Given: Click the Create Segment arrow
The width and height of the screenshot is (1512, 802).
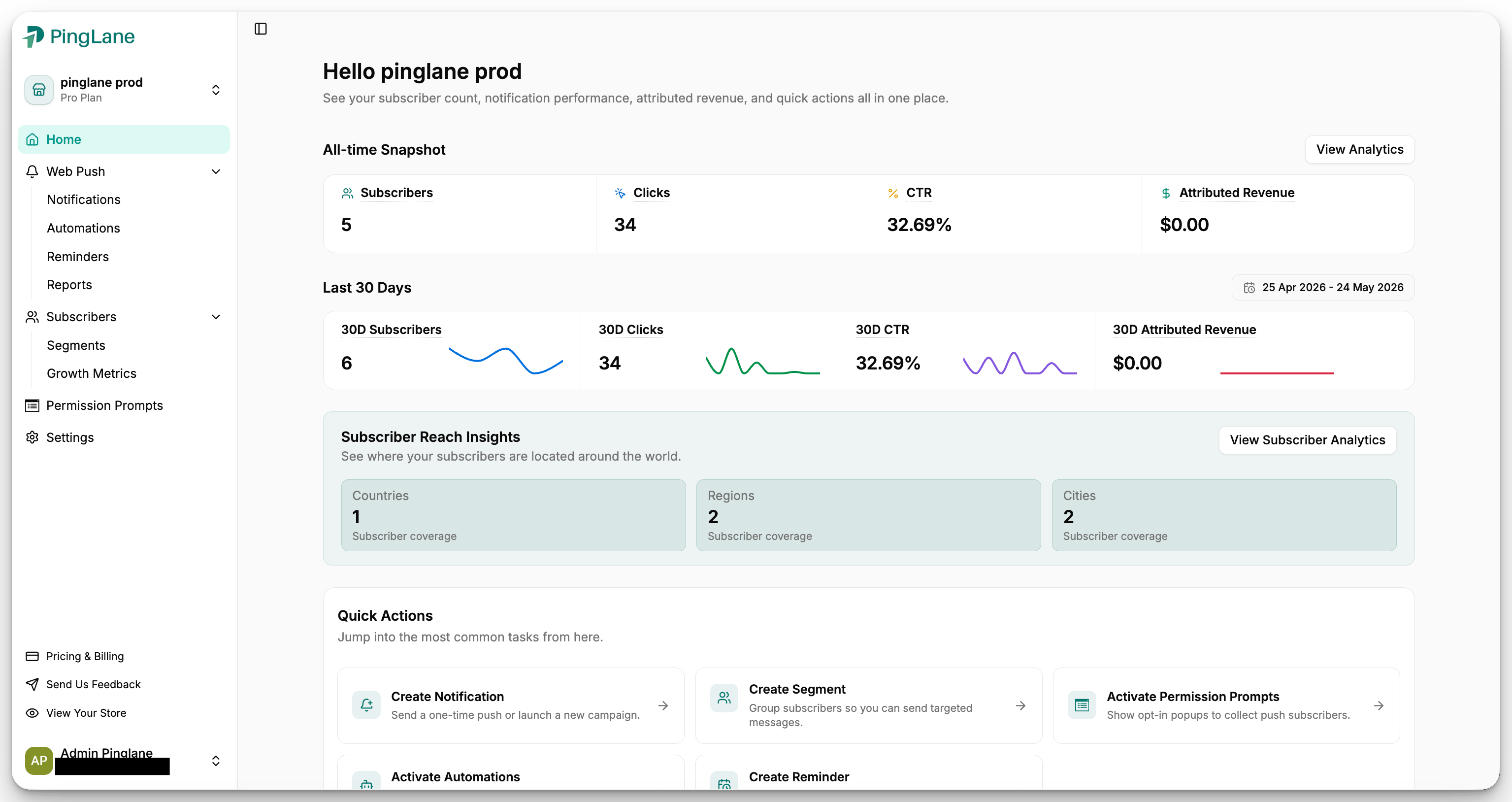Looking at the screenshot, I should [x=1020, y=706].
